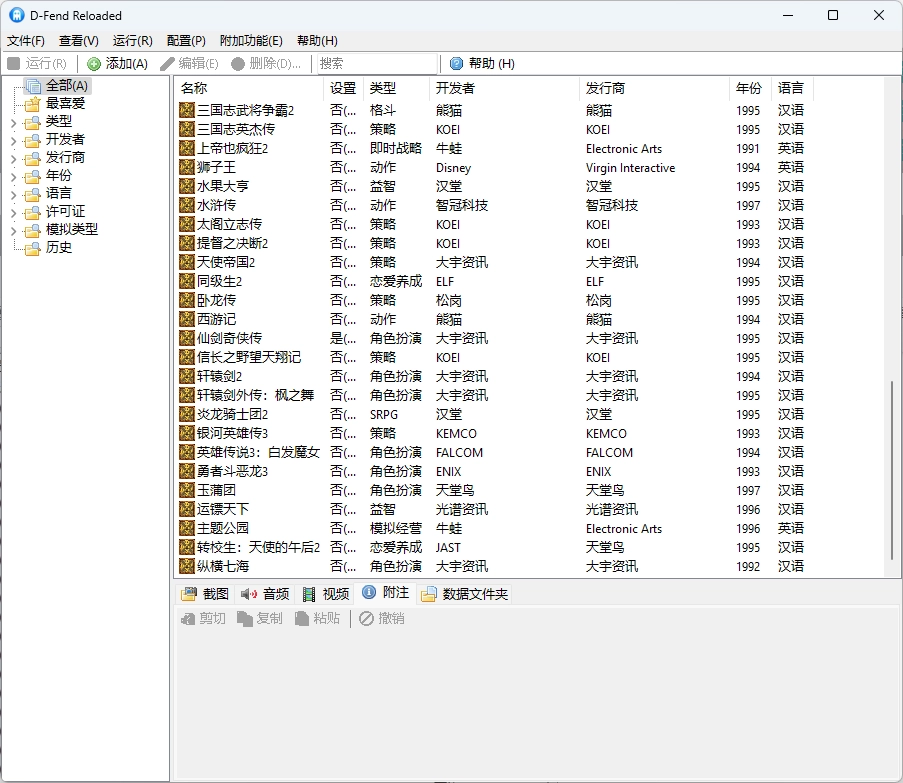
Task: Expand the 许可证 tree node
Action: pos(13,212)
